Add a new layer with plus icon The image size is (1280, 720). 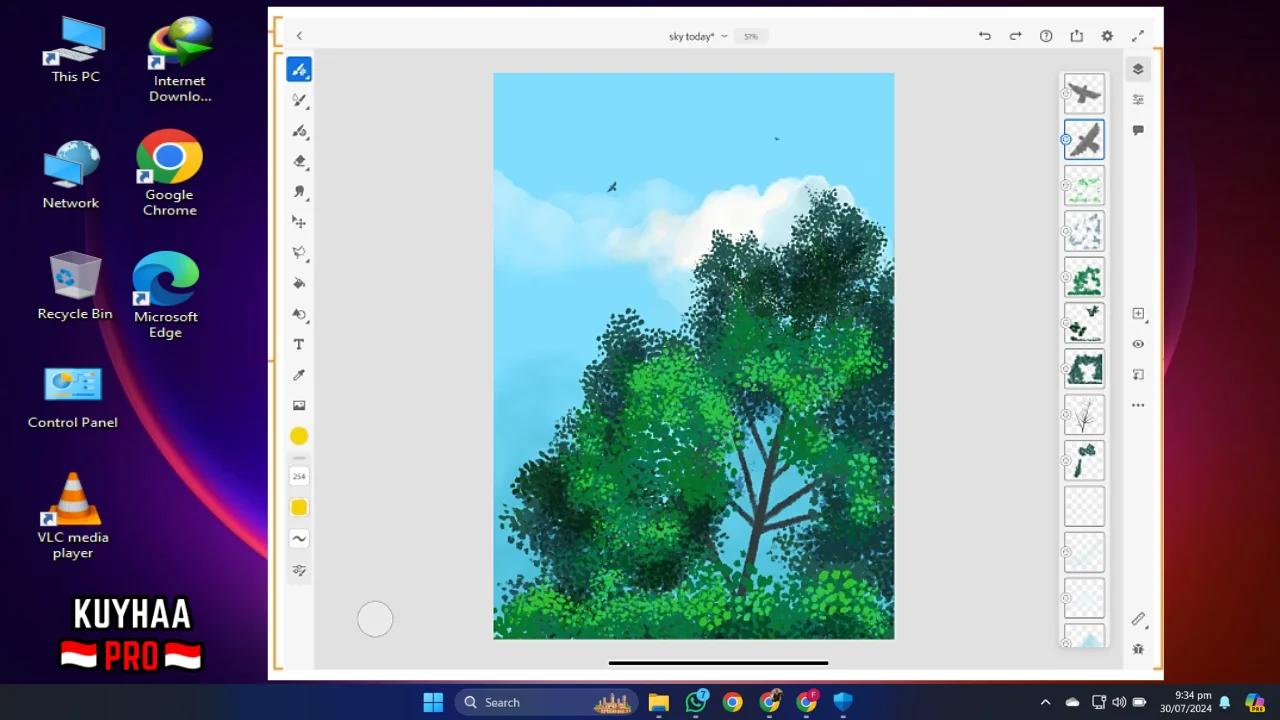click(1138, 313)
